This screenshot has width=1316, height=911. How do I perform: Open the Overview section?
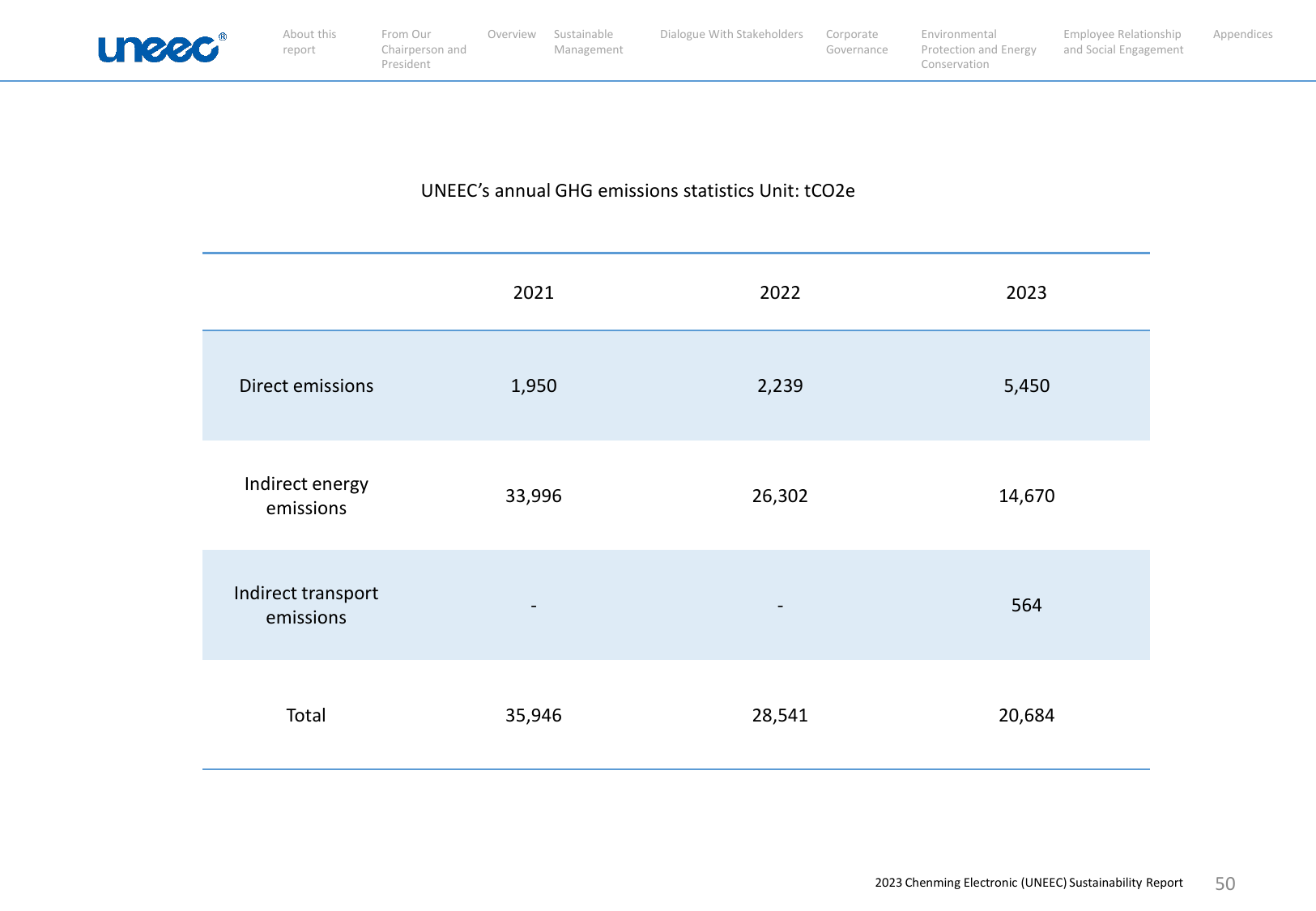[512, 34]
